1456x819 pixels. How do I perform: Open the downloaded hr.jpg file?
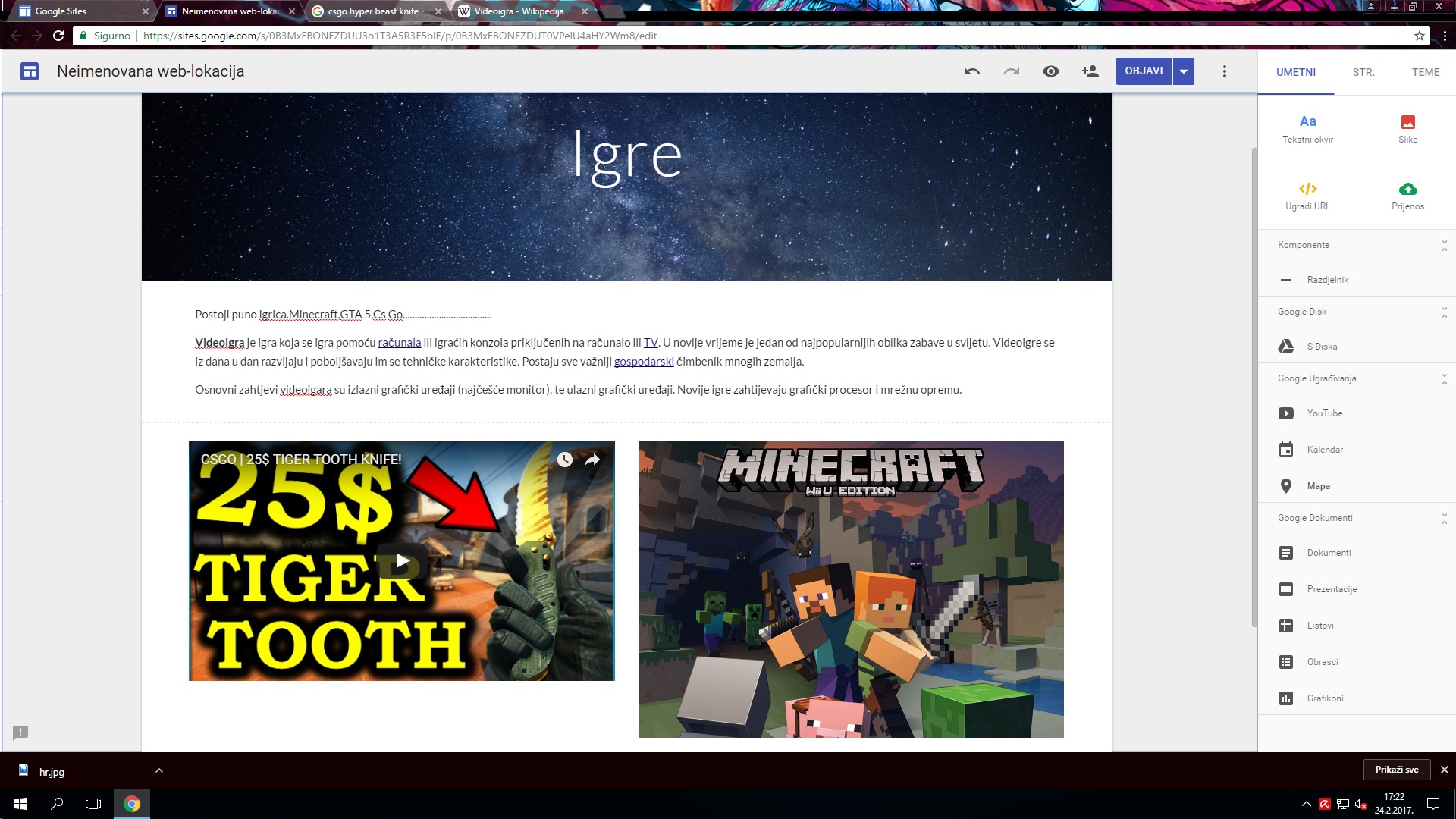coord(52,772)
